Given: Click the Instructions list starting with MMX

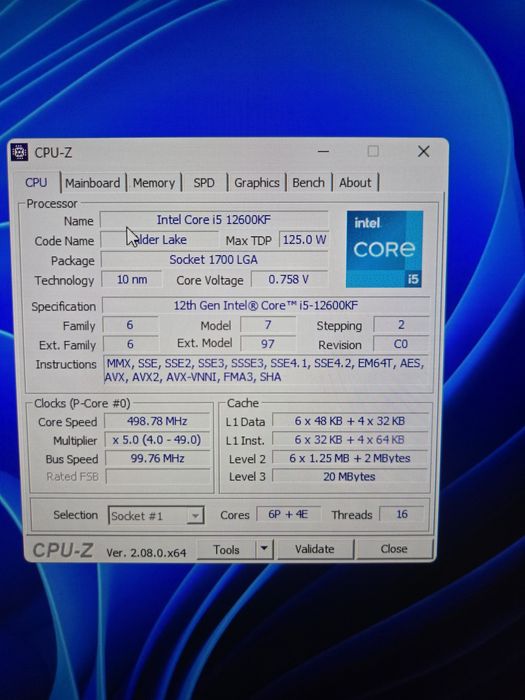Looking at the screenshot, I should tap(267, 370).
